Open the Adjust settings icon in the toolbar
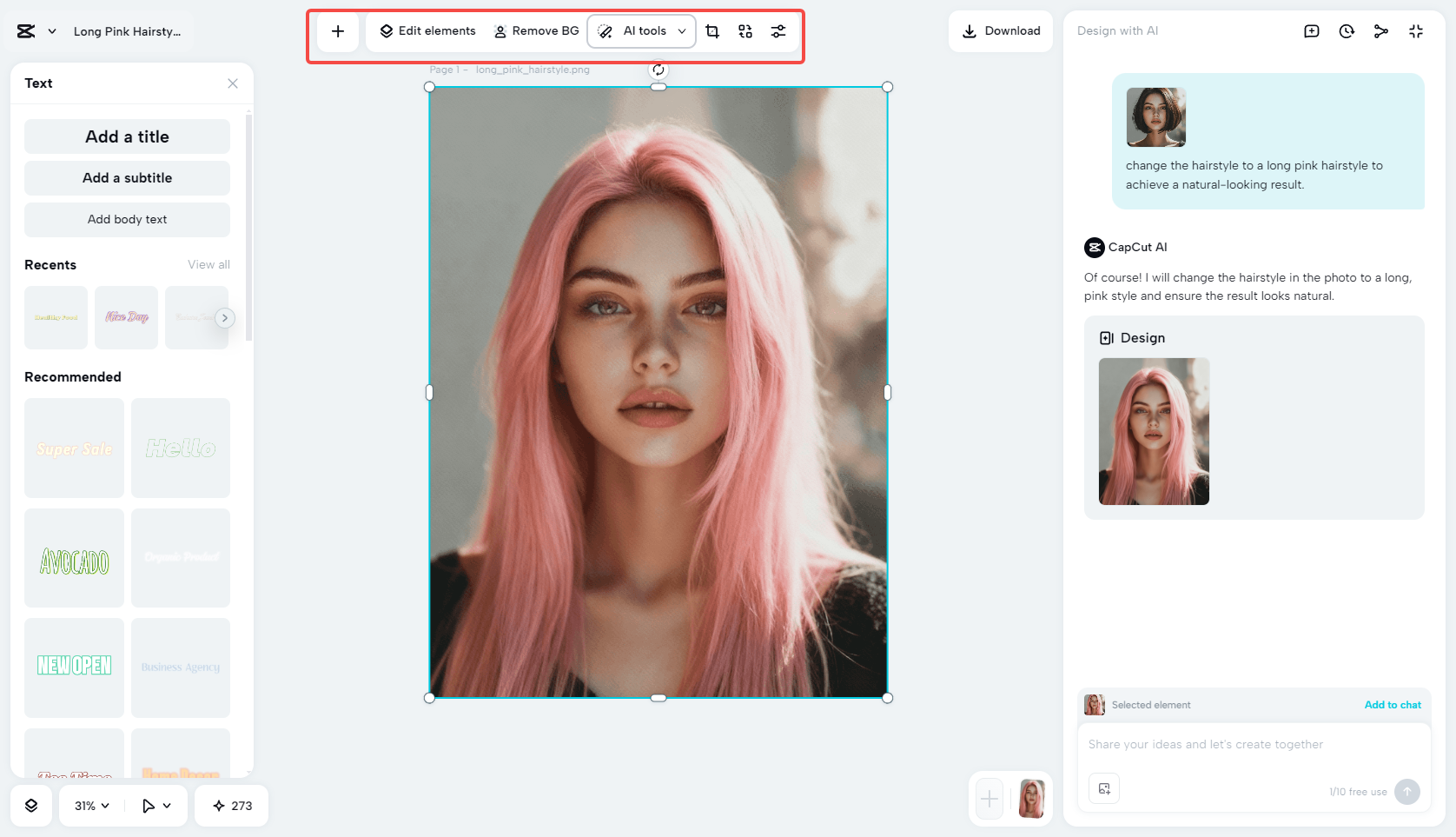Viewport: 1456px width, 837px height. click(x=778, y=30)
